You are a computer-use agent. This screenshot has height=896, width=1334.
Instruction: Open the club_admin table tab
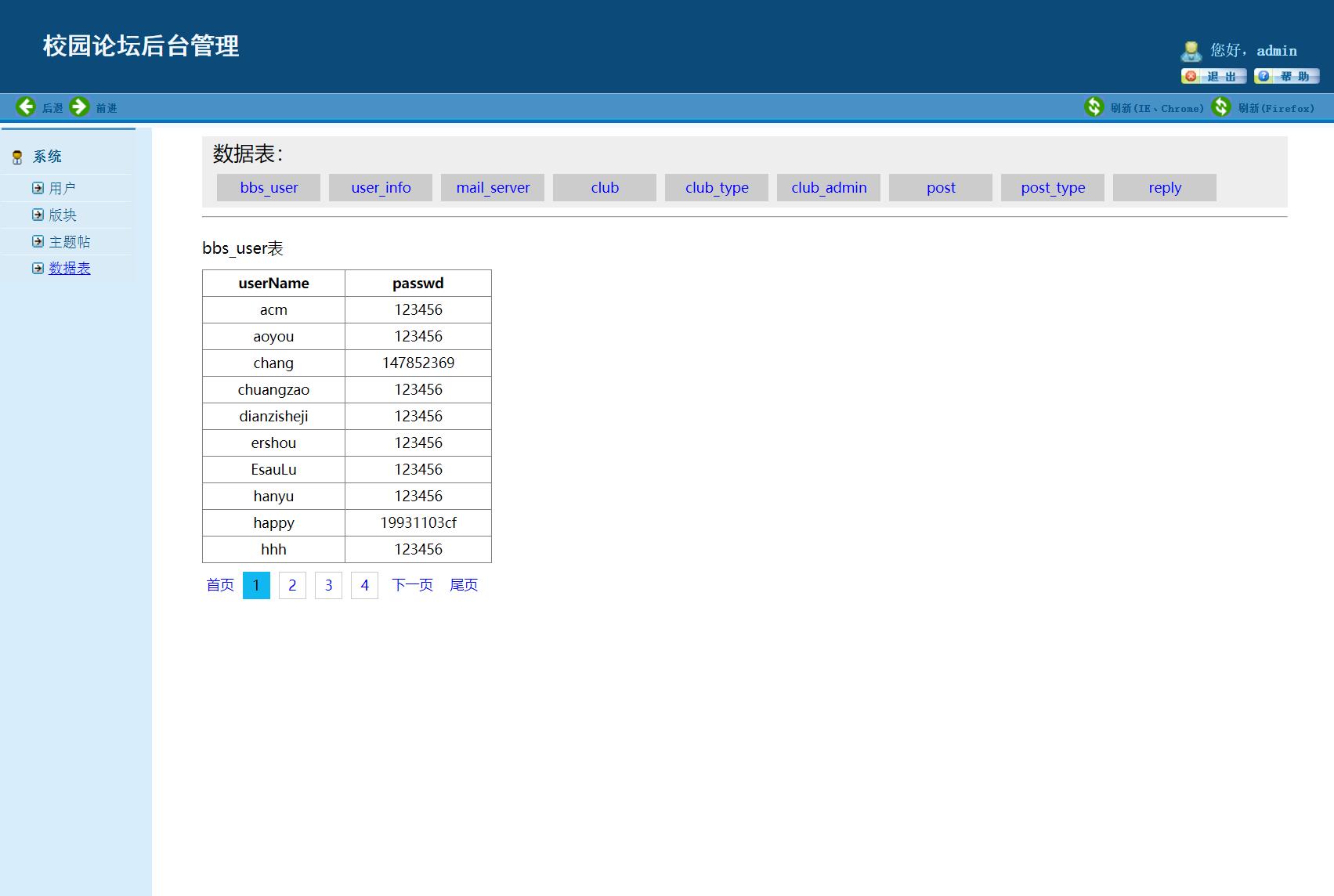(829, 188)
